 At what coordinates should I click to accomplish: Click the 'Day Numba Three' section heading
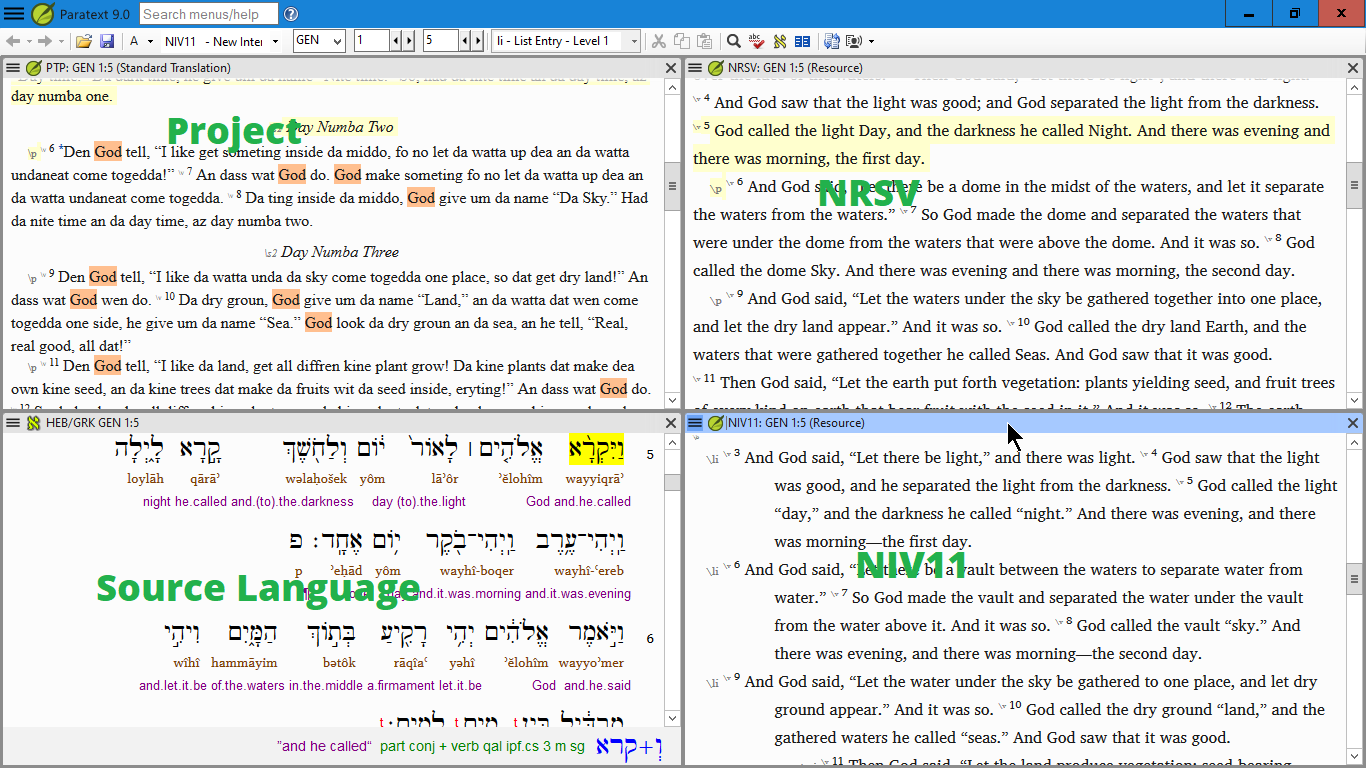(340, 252)
